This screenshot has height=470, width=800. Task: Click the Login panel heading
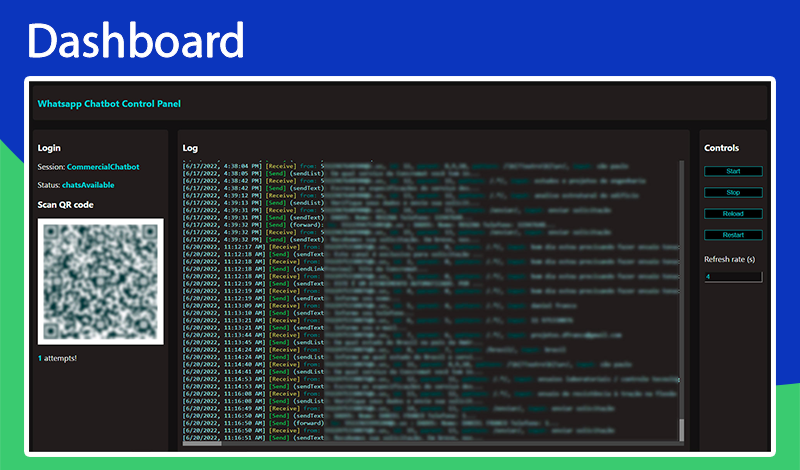pyautogui.click(x=49, y=148)
